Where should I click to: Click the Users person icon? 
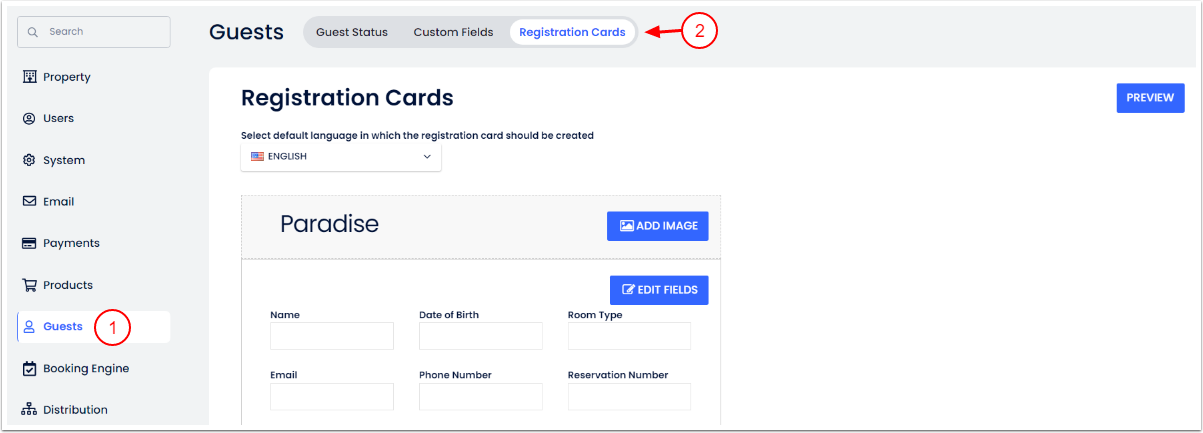[29, 118]
